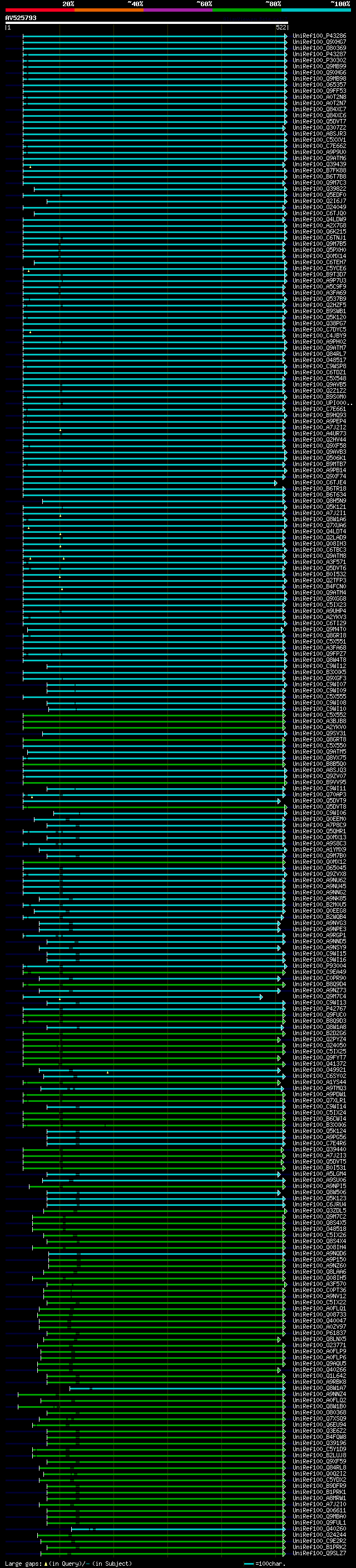Viewport: 356px width, 1568px height.
Task: Select hit UniRef100_A3BJB8
Action: [319, 721]
